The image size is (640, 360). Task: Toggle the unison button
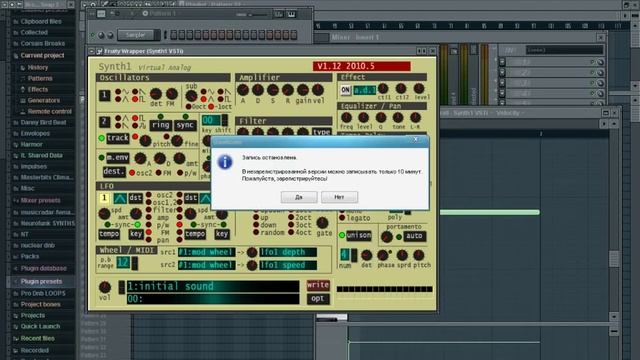click(x=359, y=236)
